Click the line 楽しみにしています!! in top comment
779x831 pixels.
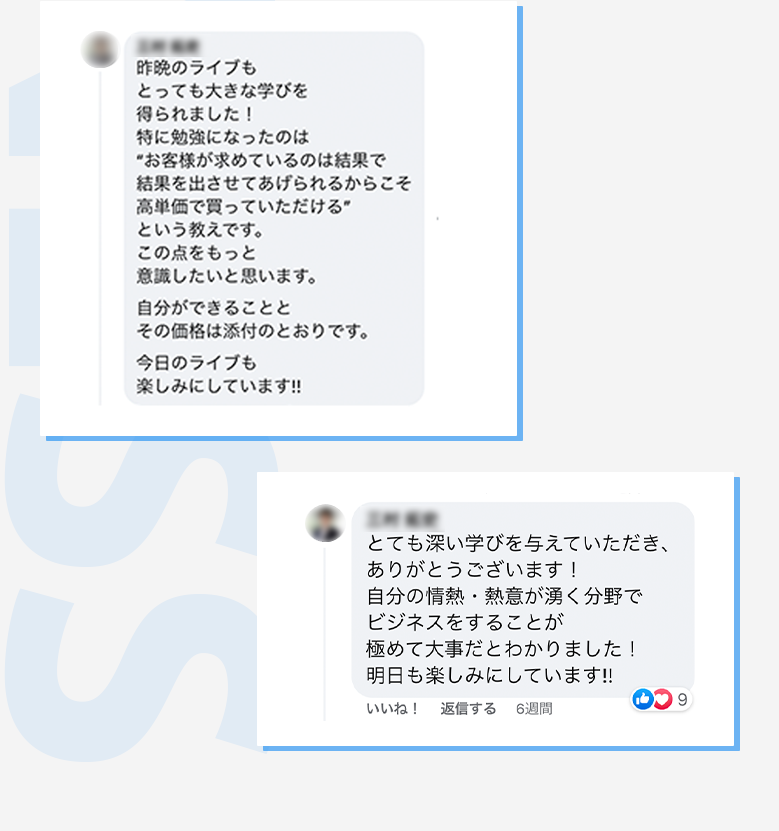(x=218, y=386)
